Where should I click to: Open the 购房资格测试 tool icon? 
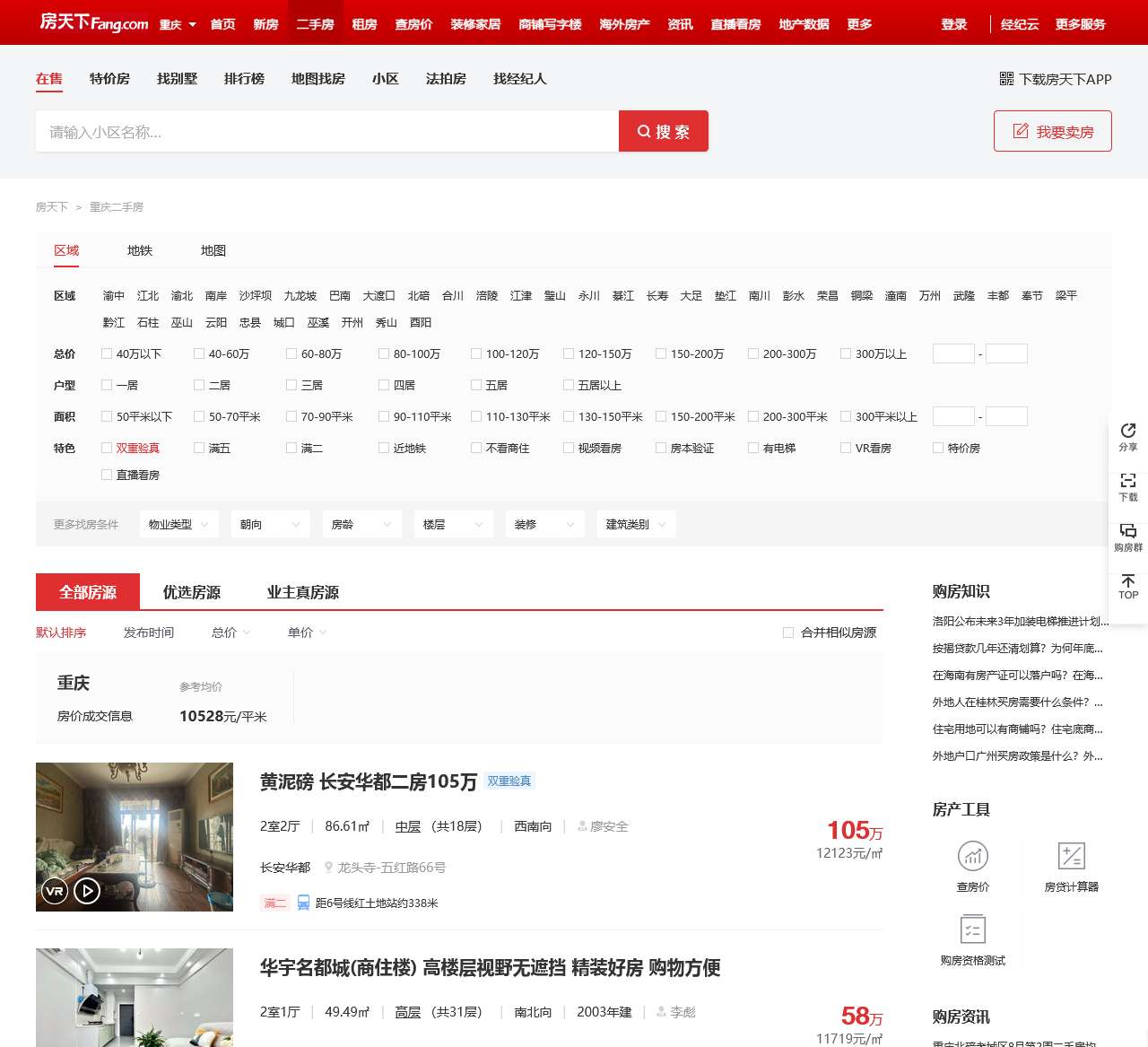972,929
